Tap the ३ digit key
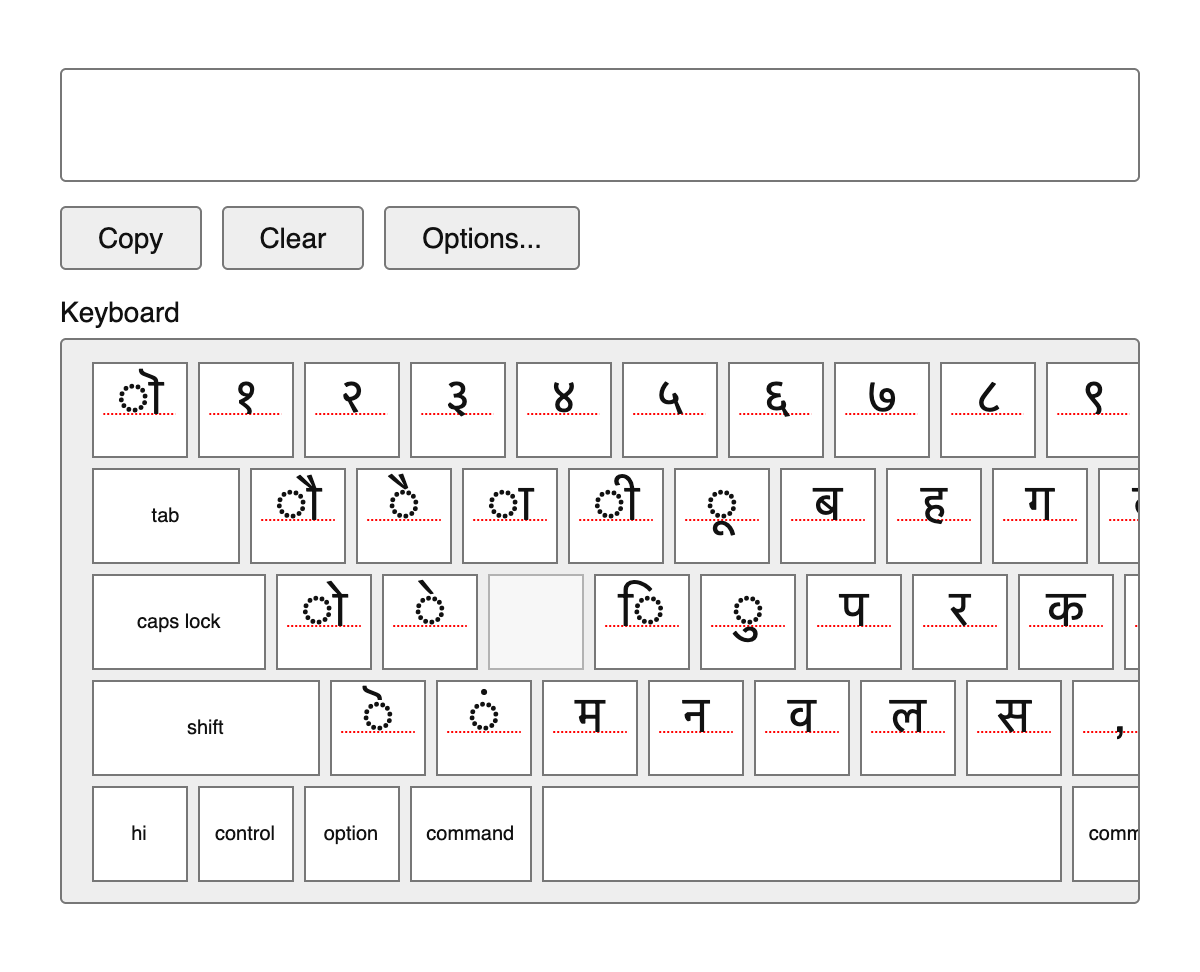 pyautogui.click(x=458, y=410)
